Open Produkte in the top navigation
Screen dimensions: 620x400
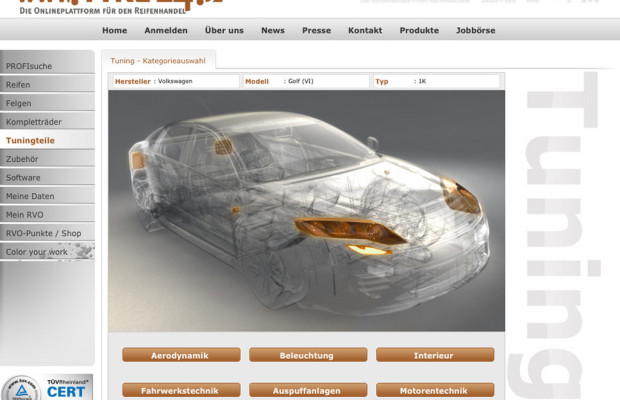pyautogui.click(x=419, y=30)
